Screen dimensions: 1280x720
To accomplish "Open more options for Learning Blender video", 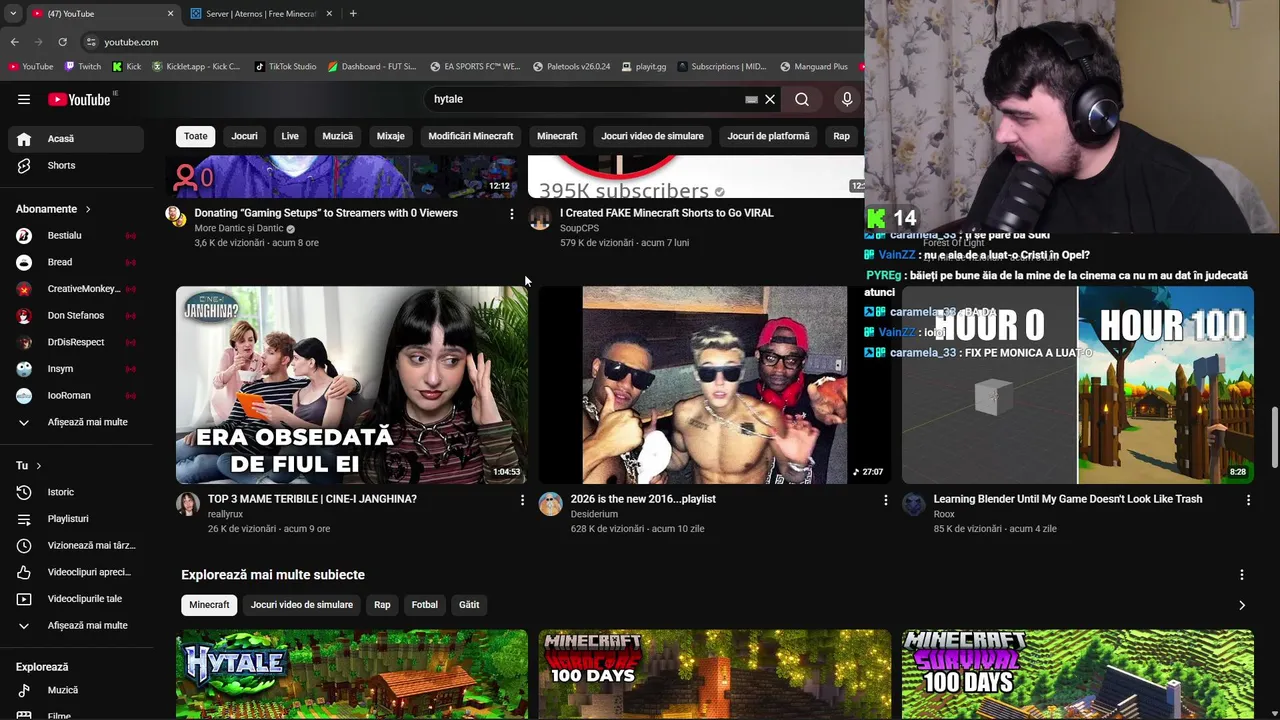I will [1248, 499].
